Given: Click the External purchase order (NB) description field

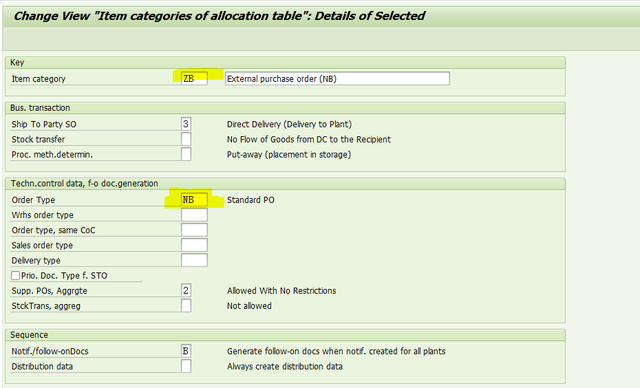Looking at the screenshot, I should pyautogui.click(x=337, y=78).
